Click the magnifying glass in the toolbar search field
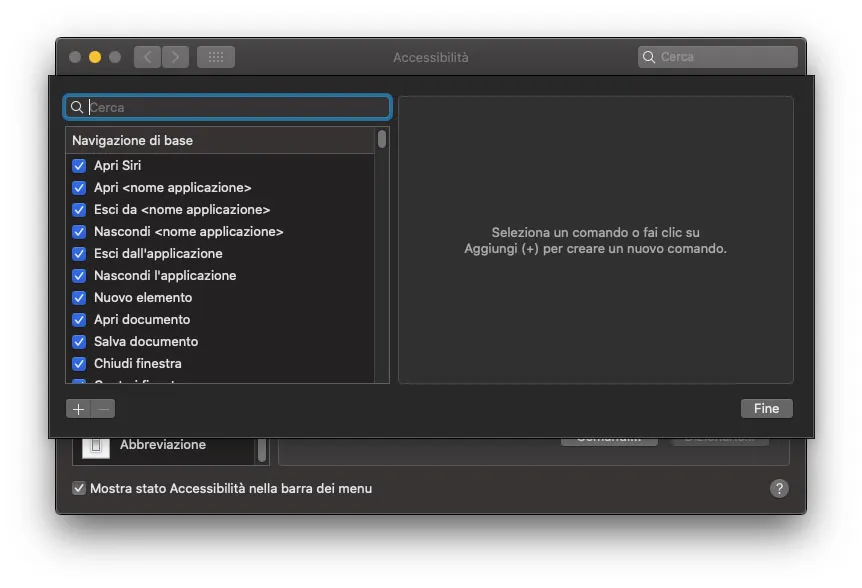 (x=650, y=57)
